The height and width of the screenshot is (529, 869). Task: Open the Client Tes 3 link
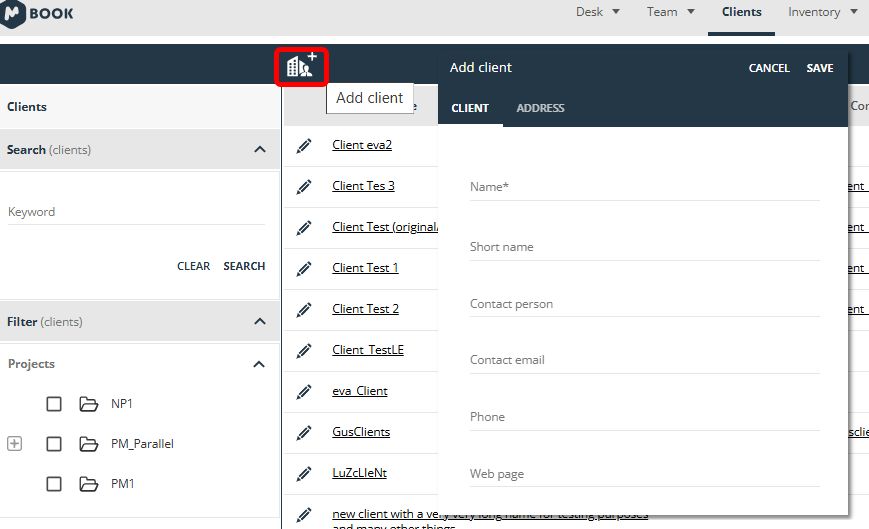click(x=363, y=186)
